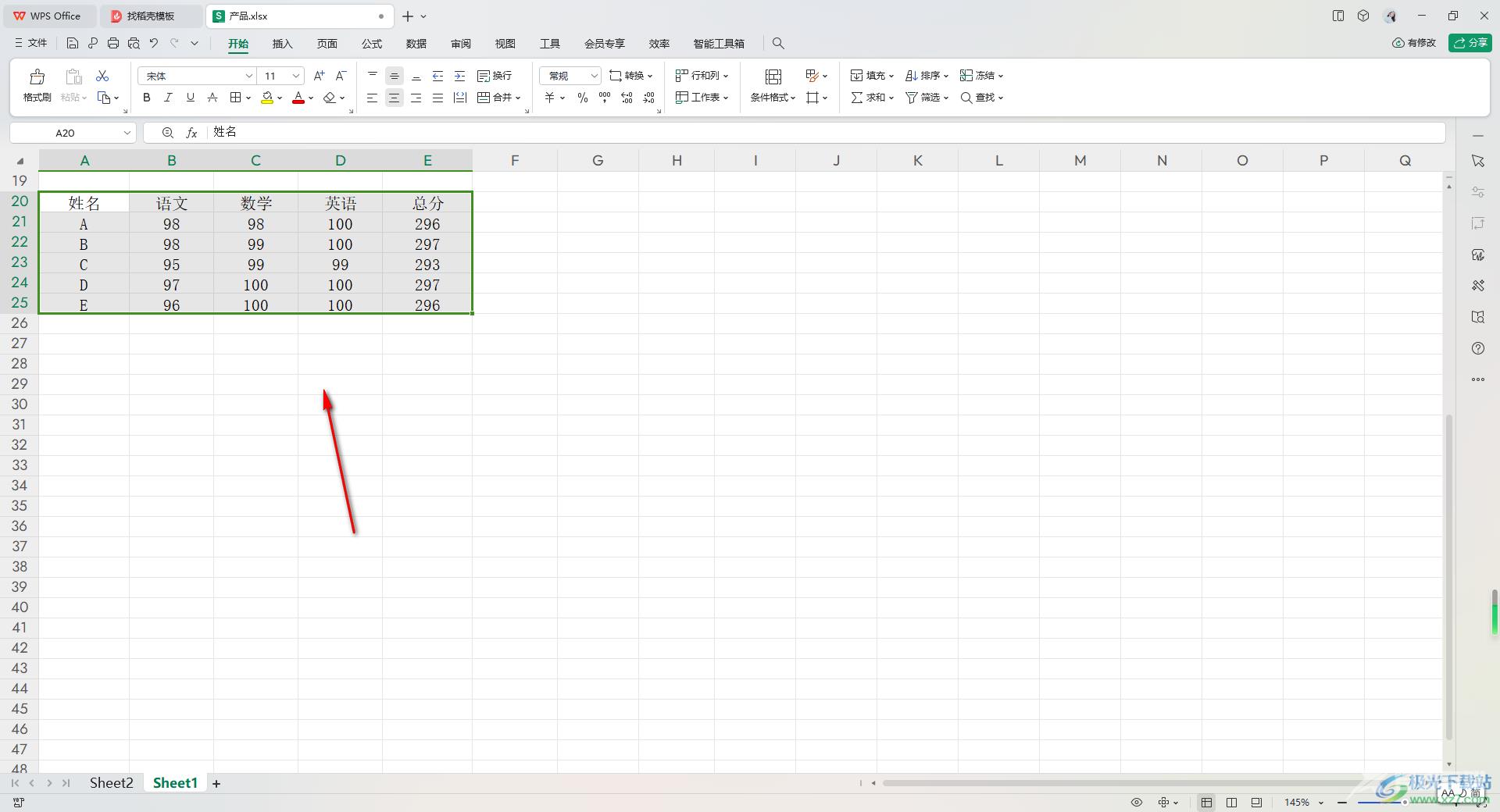This screenshot has height=812, width=1500.
Task: Open the borders dropdown arrow
Action: point(248,98)
